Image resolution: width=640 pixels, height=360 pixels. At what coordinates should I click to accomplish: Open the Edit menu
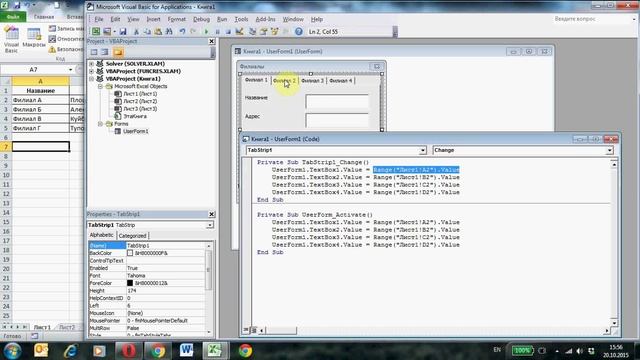pyautogui.click(x=116, y=19)
